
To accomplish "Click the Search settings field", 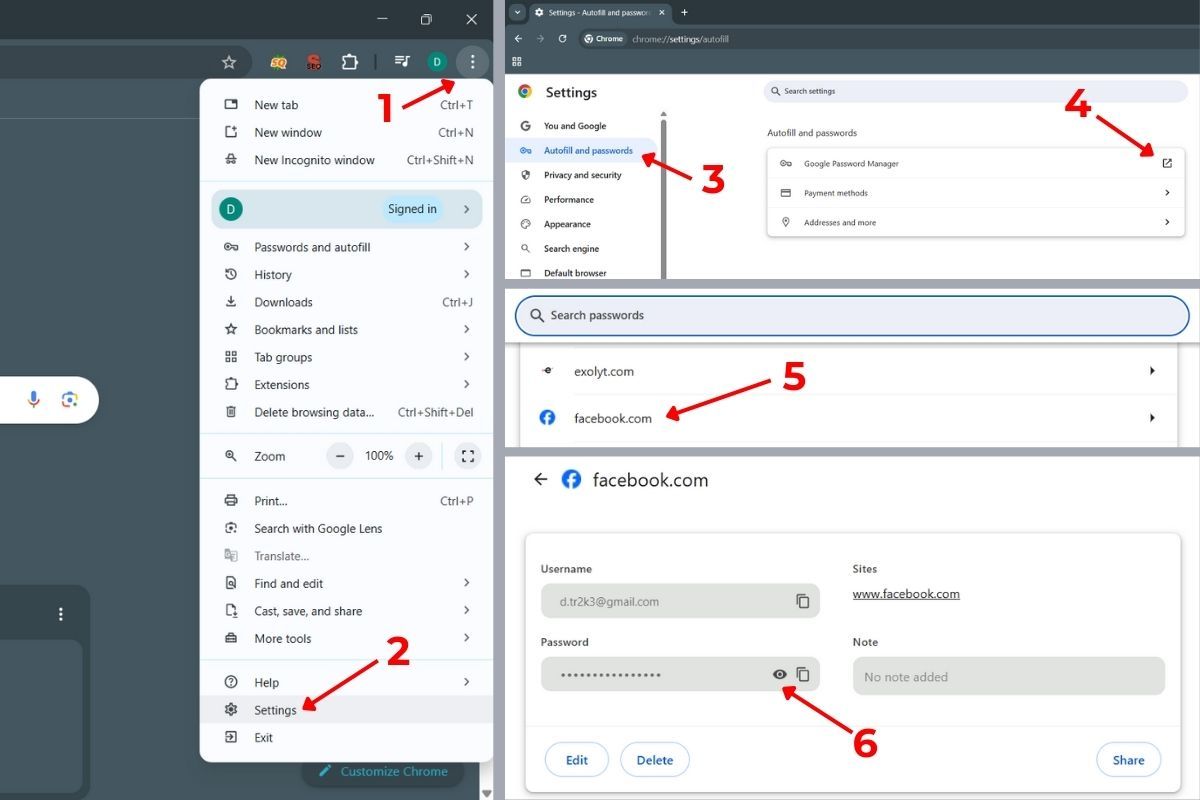I will 976,91.
